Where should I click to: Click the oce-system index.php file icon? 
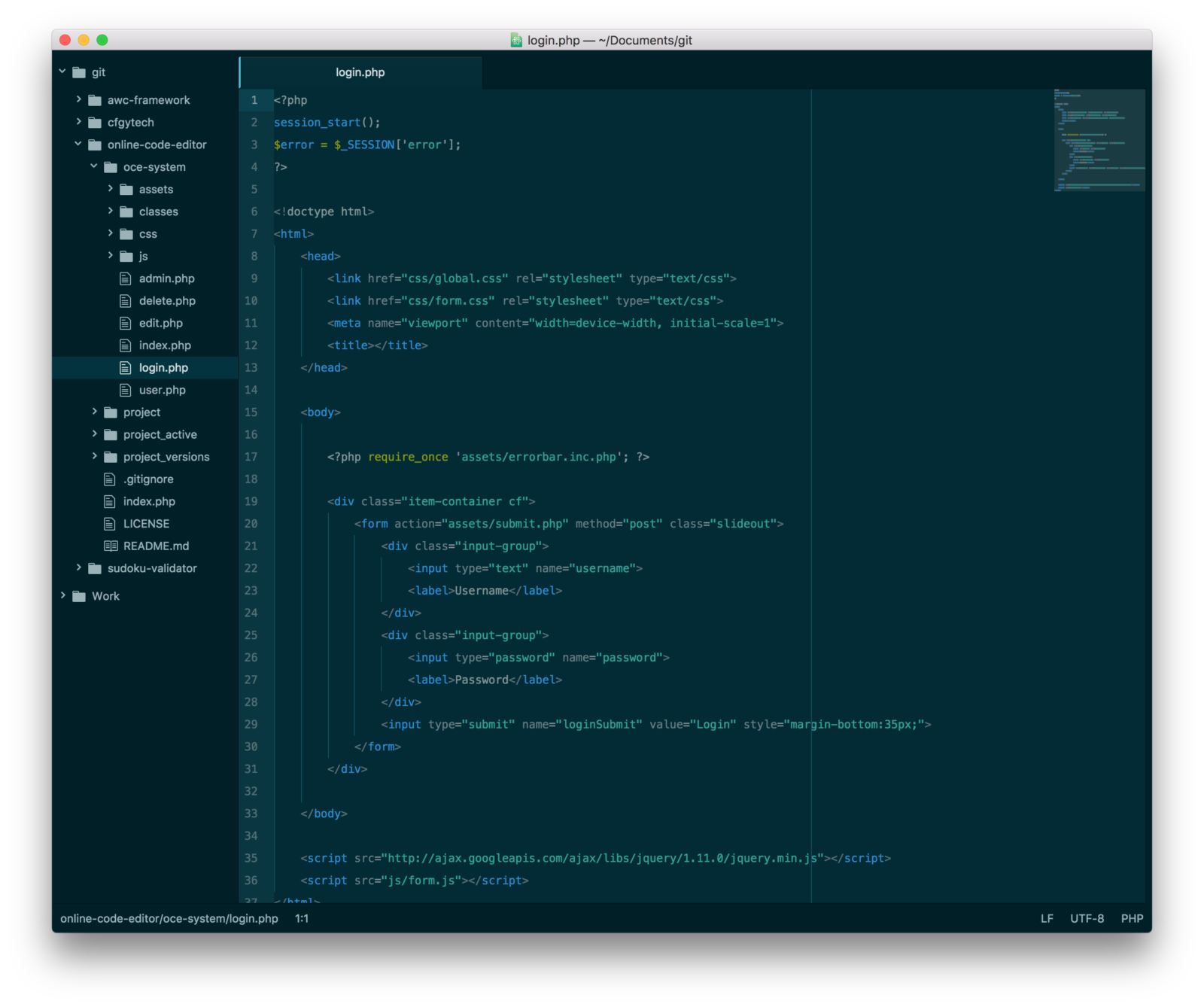click(x=126, y=345)
